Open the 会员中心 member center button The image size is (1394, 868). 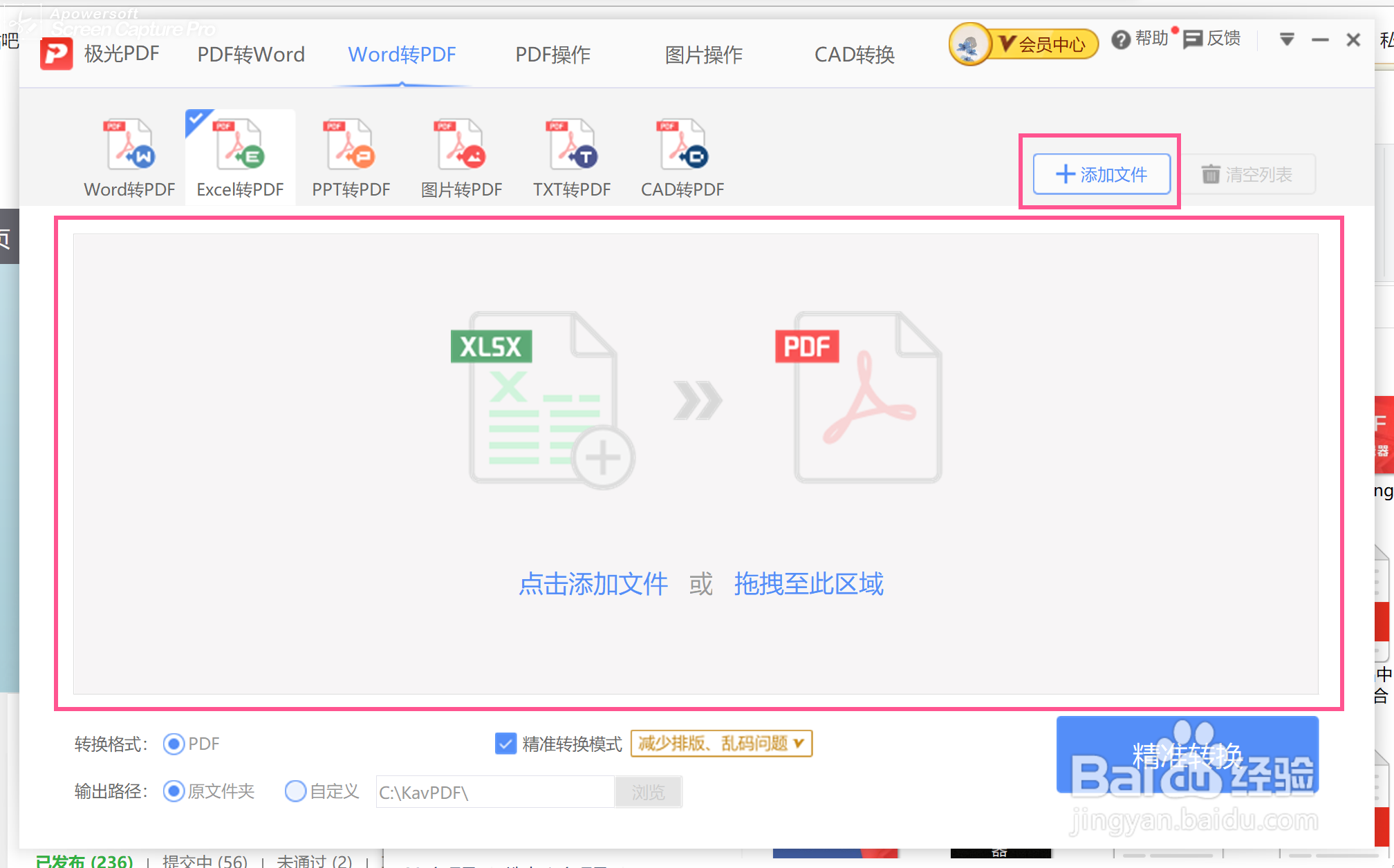1043,45
